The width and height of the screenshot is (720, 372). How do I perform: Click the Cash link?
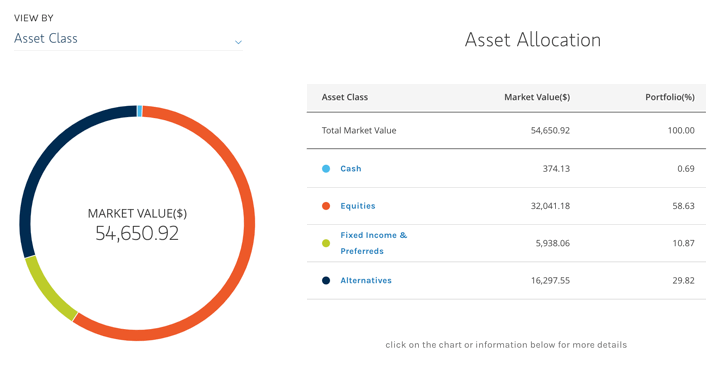(x=351, y=169)
